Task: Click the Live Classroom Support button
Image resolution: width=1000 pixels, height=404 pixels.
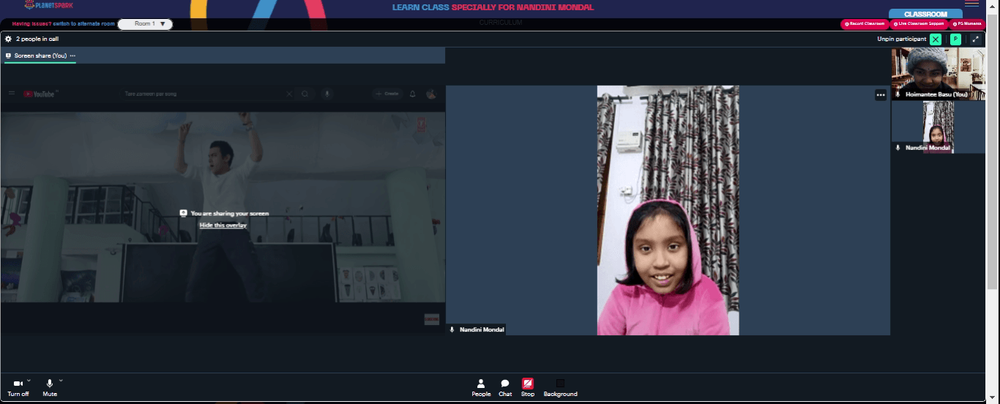Action: pos(919,24)
